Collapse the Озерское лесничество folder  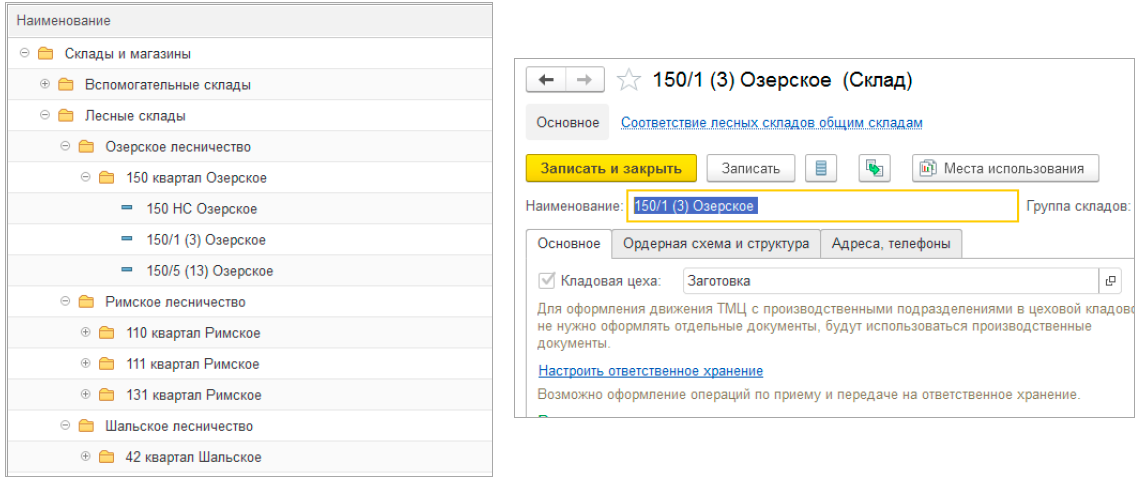65,146
